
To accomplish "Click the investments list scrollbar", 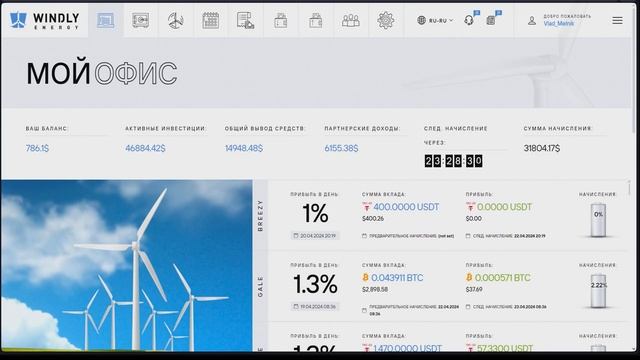I will coord(629,188).
